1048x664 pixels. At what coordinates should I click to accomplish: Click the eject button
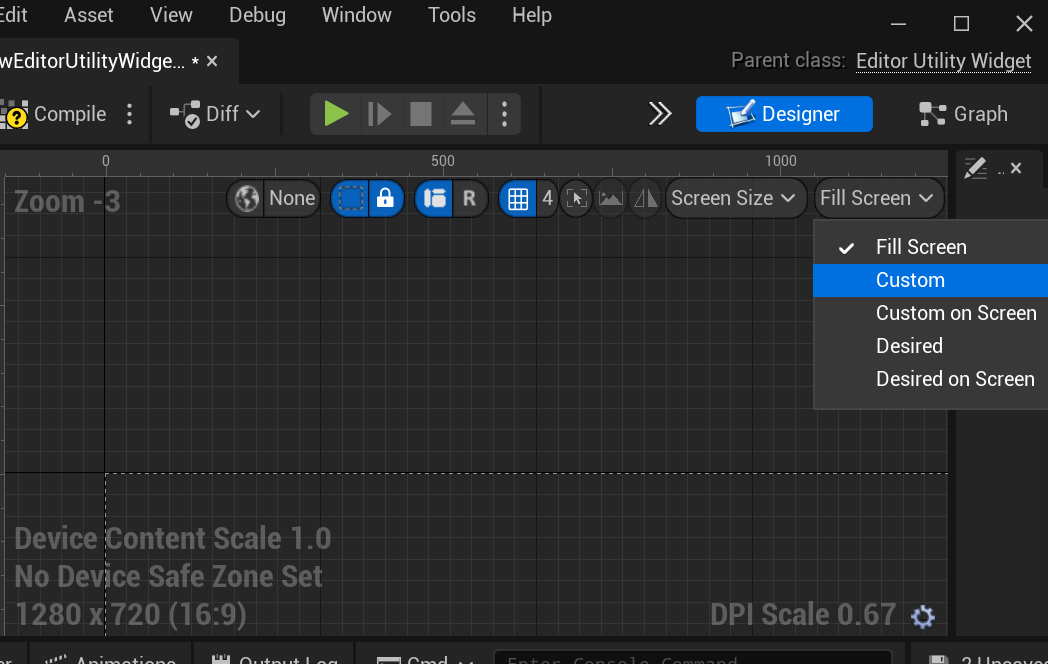463,114
